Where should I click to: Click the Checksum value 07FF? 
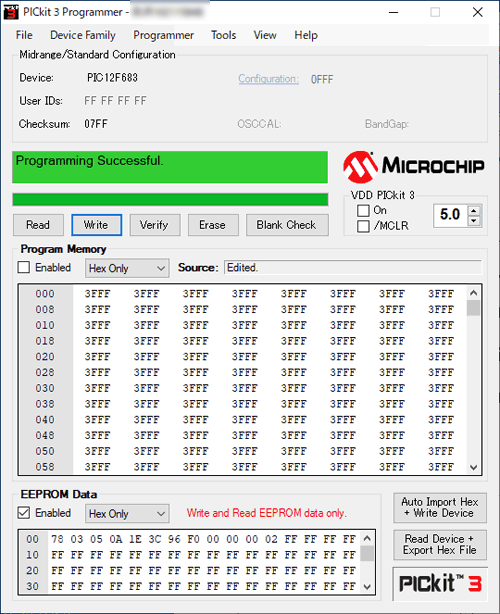(x=96, y=124)
